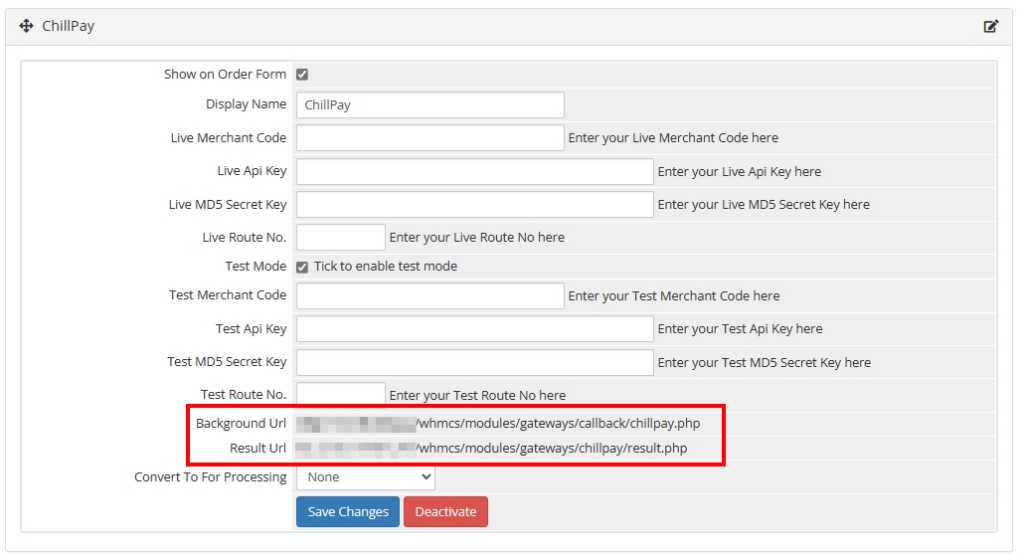The image size is (1024, 560).
Task: Click the 'Result Url' label
Action: [258, 448]
